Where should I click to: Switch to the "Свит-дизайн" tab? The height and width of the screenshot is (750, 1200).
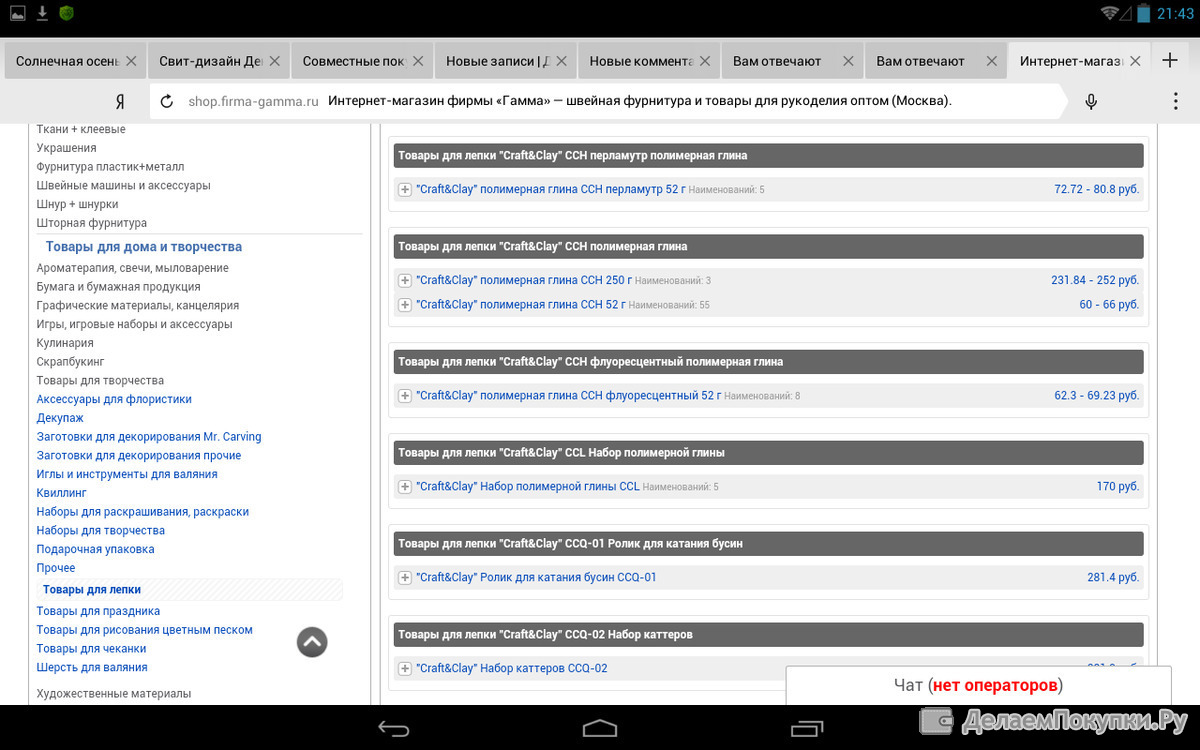219,61
